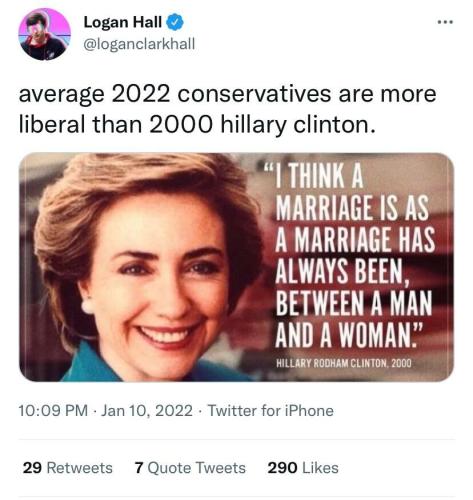The height and width of the screenshot is (500, 473).
Task: View the 29 Retweets list
Action: coord(68,468)
